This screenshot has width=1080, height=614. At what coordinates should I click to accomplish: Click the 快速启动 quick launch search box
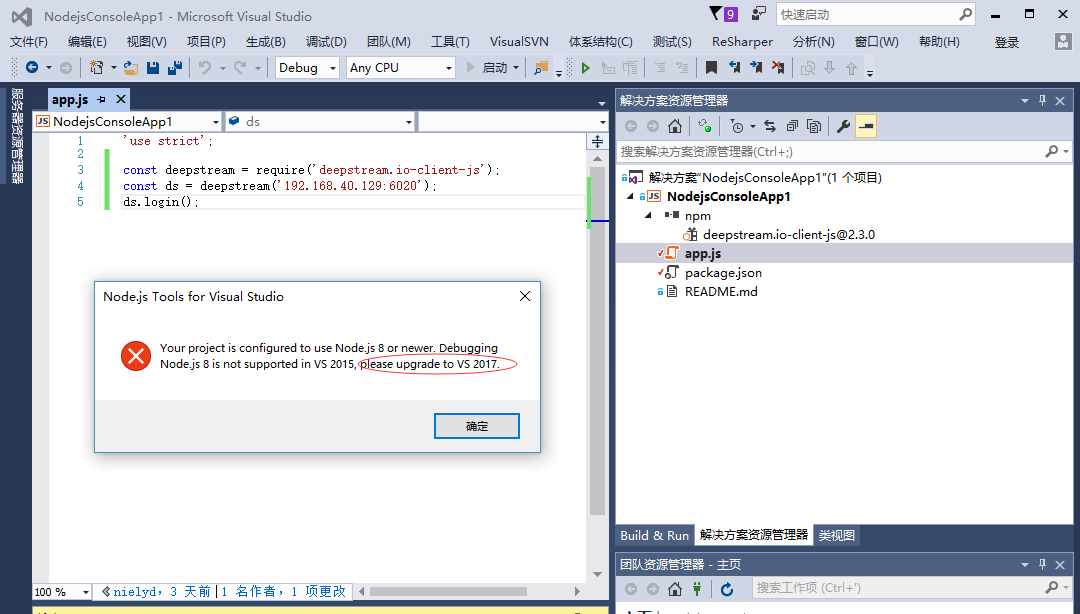tap(875, 14)
